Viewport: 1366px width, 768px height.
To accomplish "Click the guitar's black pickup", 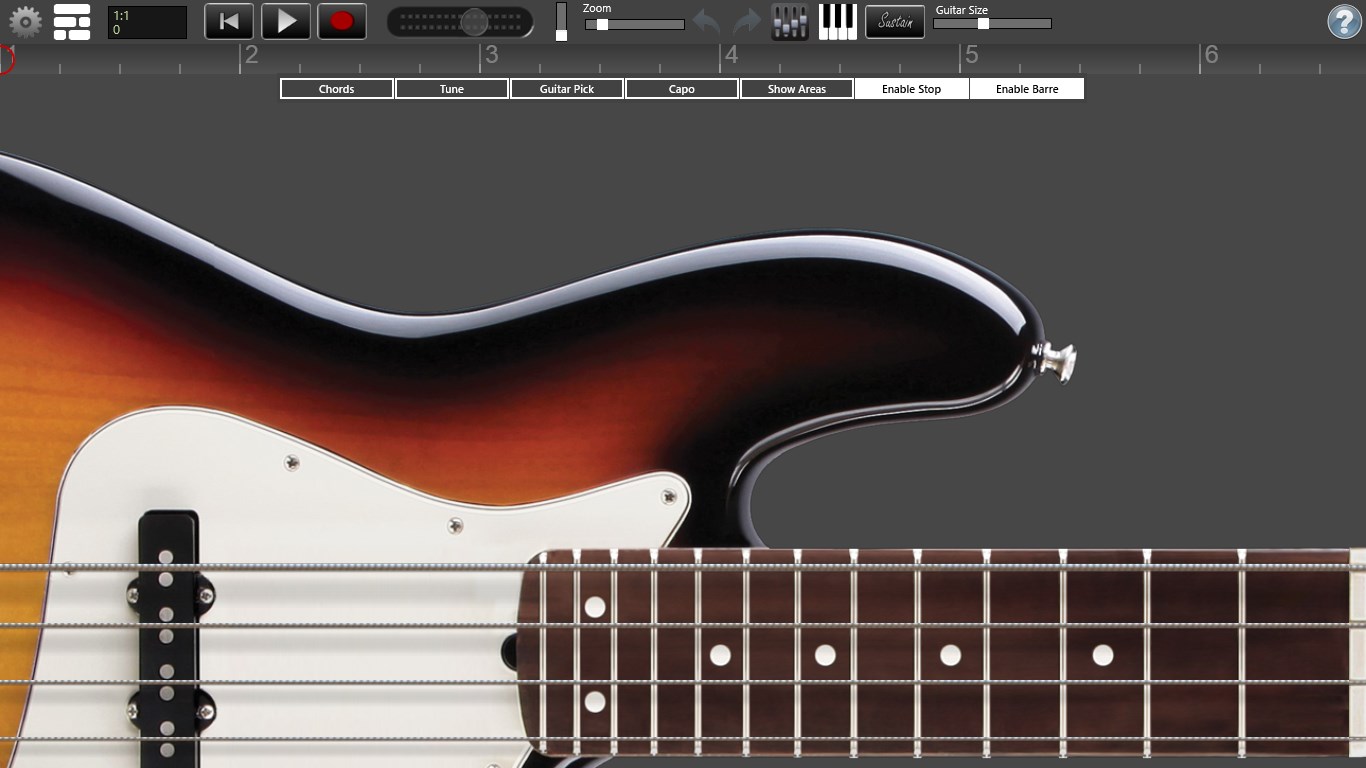I will (x=167, y=640).
